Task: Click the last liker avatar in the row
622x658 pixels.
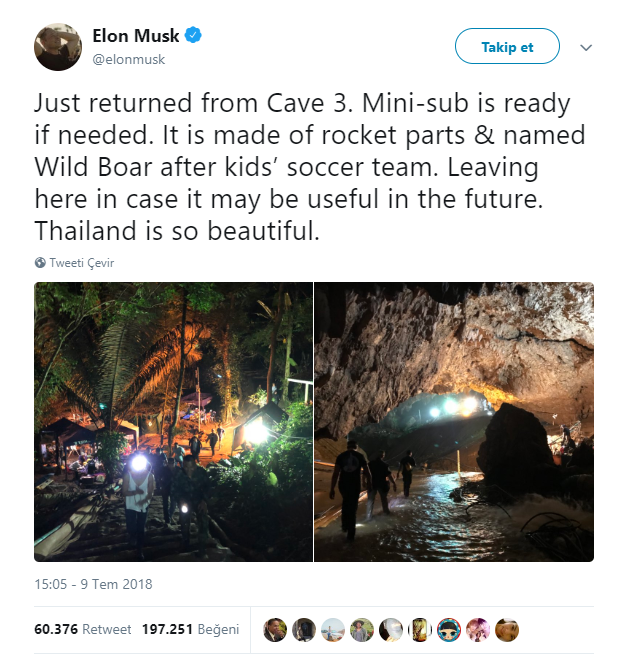Action: [508, 630]
